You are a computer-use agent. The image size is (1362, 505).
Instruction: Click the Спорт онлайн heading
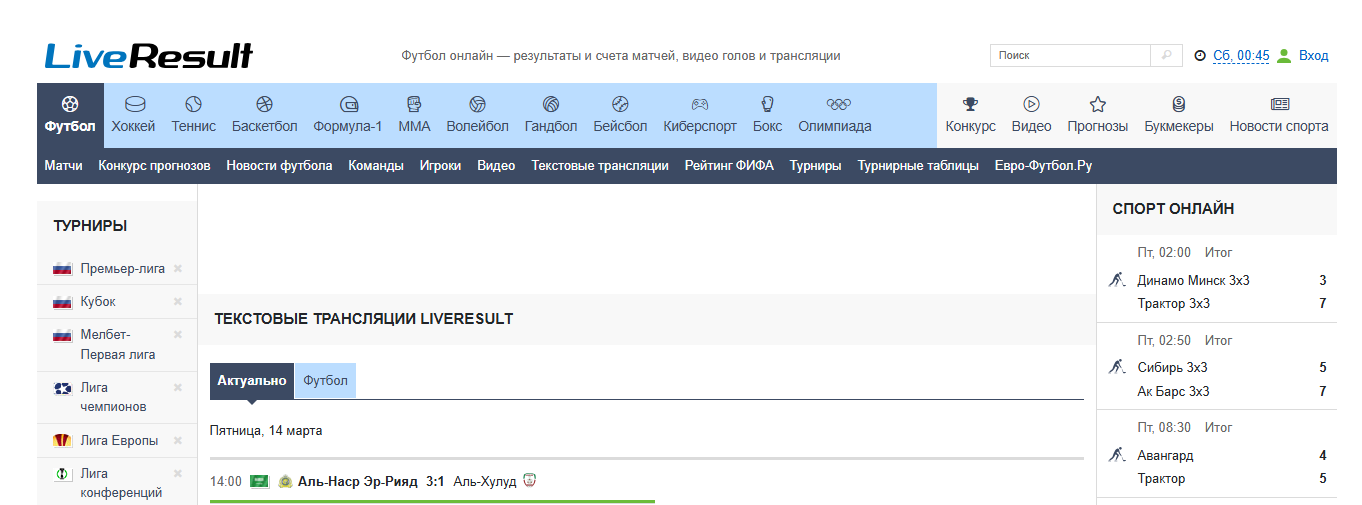1173,209
